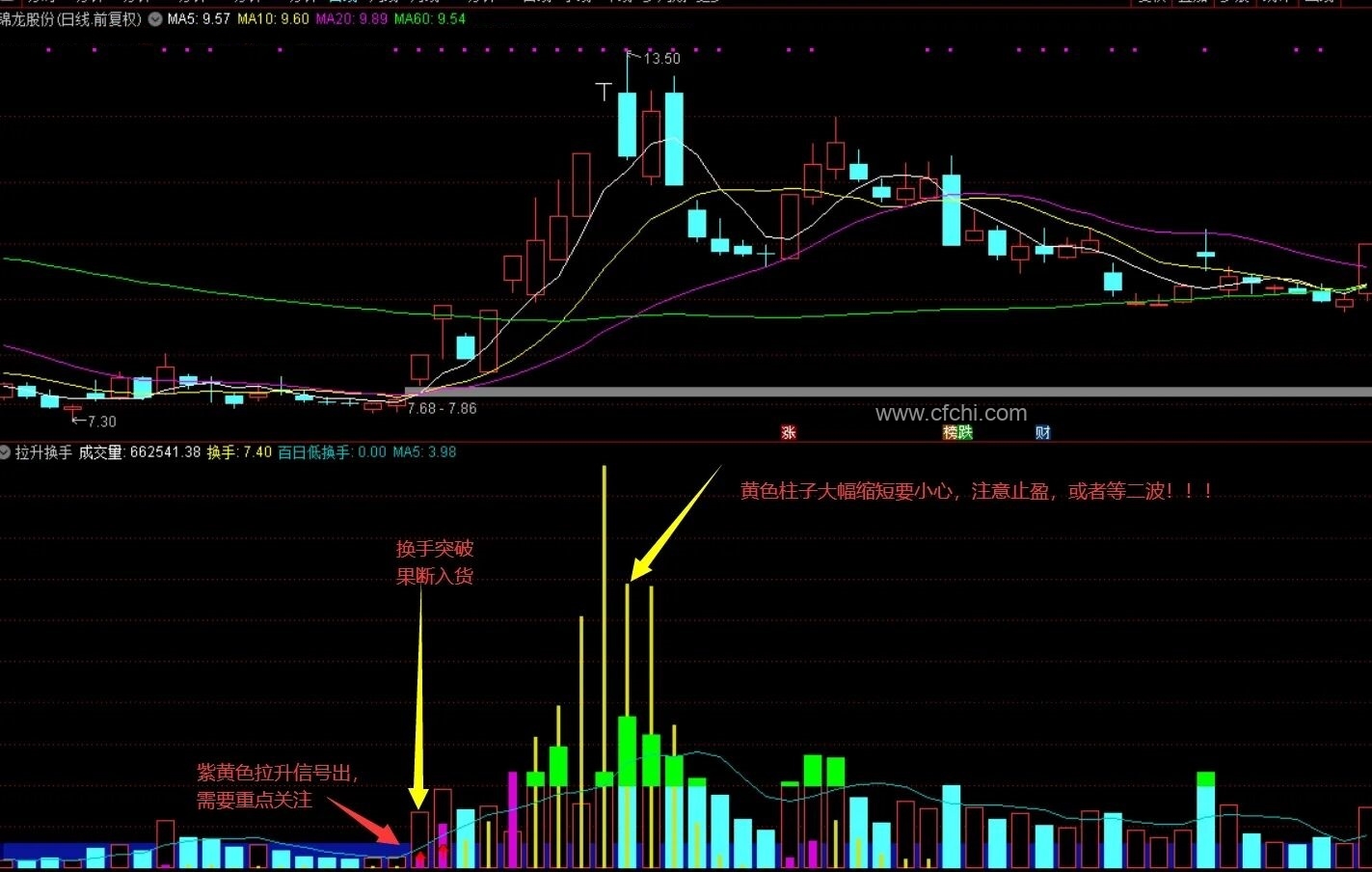Screen dimensions: 1372x872
Task: Click the 成交量: 662541.38 value
Action: pyautogui.click(x=140, y=452)
